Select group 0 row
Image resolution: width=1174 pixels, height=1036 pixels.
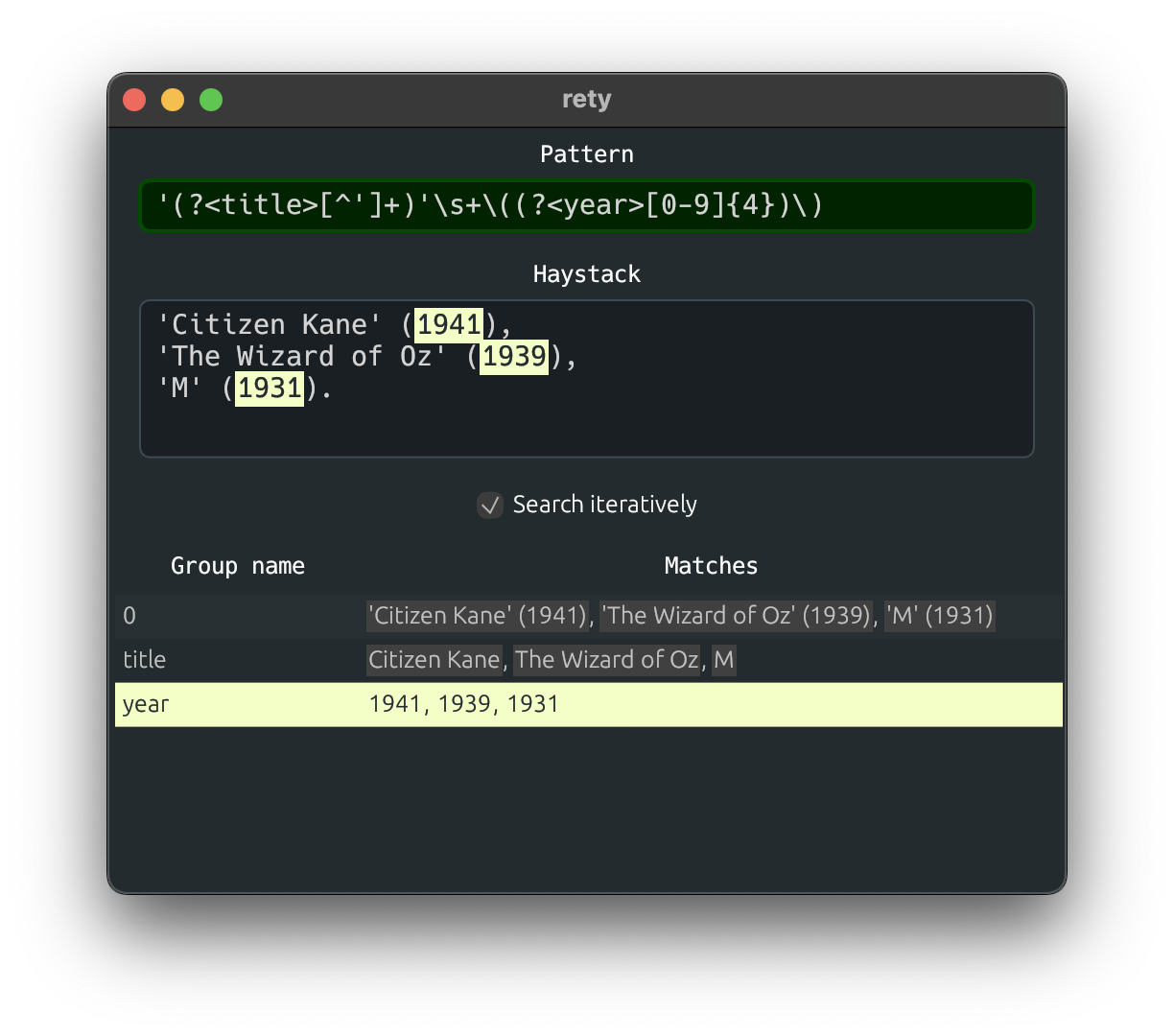[589, 616]
